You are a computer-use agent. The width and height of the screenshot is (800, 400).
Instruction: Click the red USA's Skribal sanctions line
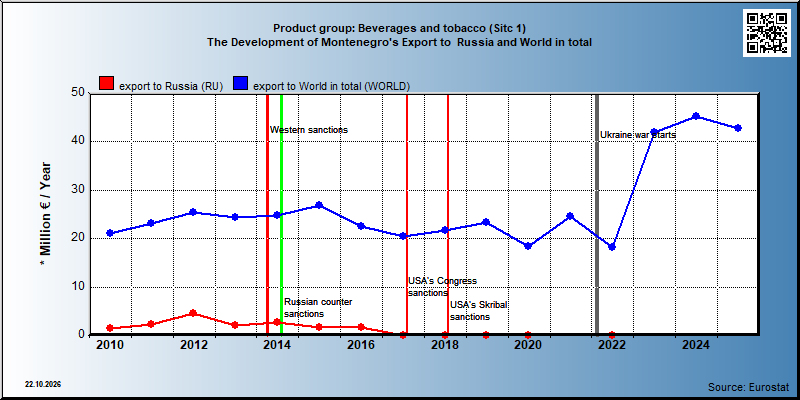pos(448,214)
